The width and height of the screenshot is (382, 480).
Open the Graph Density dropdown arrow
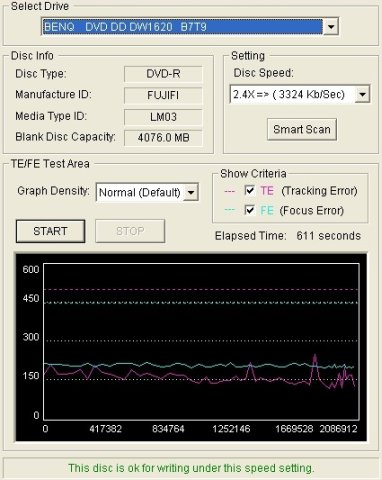[191, 192]
